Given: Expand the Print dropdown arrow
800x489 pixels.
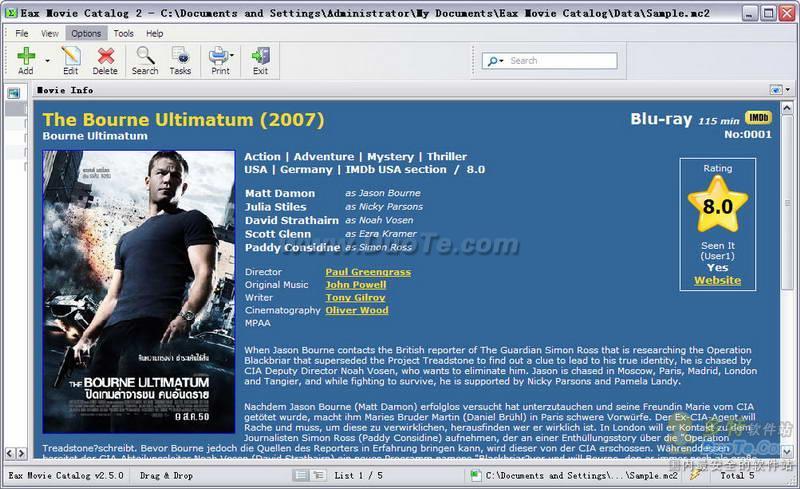Looking at the screenshot, I should 232,55.
